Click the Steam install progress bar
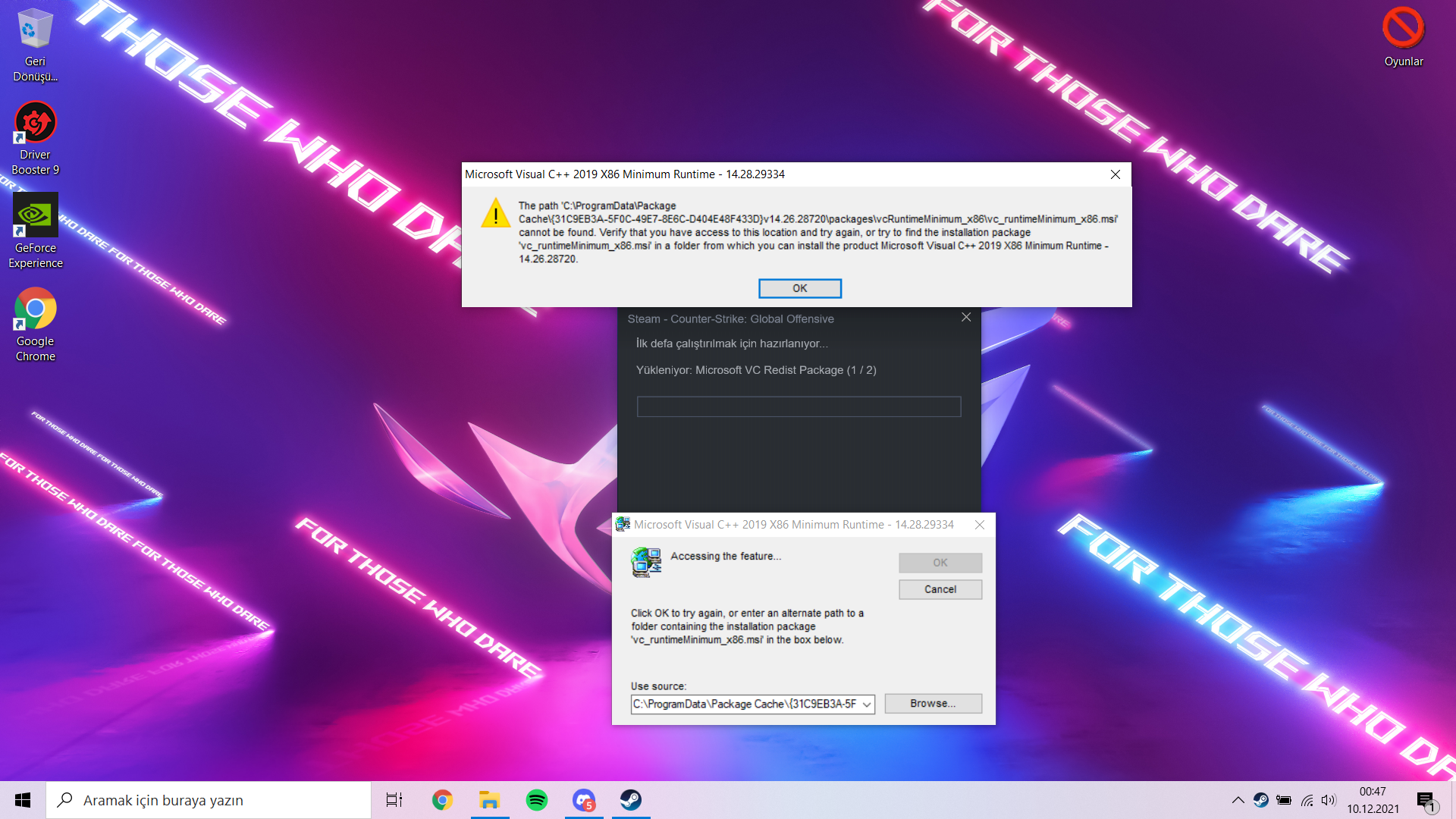Image resolution: width=1456 pixels, height=819 pixels. 799,406
